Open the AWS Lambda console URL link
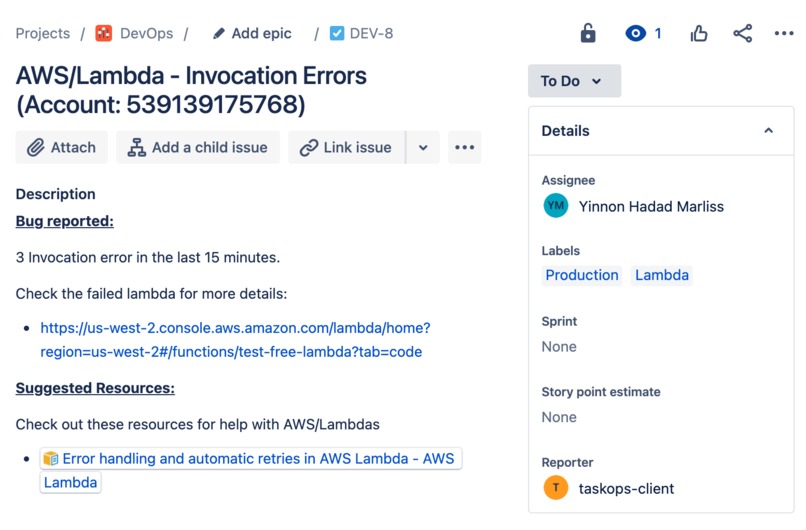Viewport: 806px width, 530px height. (235, 340)
